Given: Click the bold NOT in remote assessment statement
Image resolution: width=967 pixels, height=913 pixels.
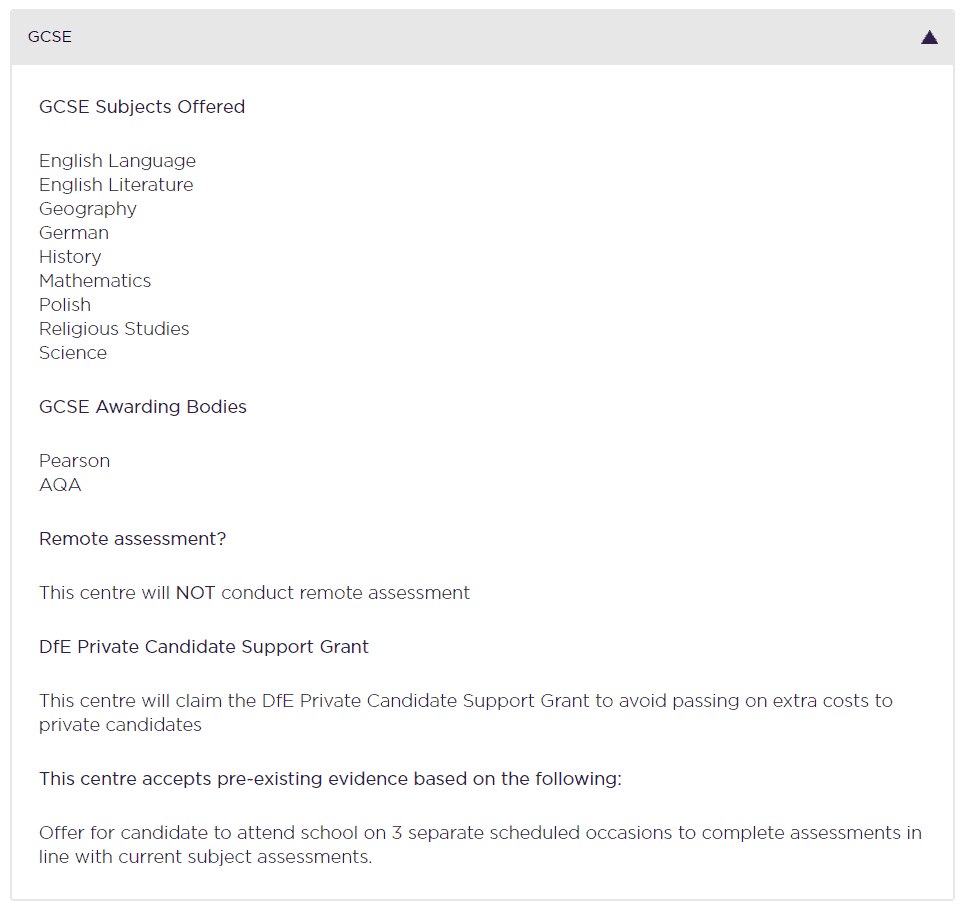Looking at the screenshot, I should point(196,593).
